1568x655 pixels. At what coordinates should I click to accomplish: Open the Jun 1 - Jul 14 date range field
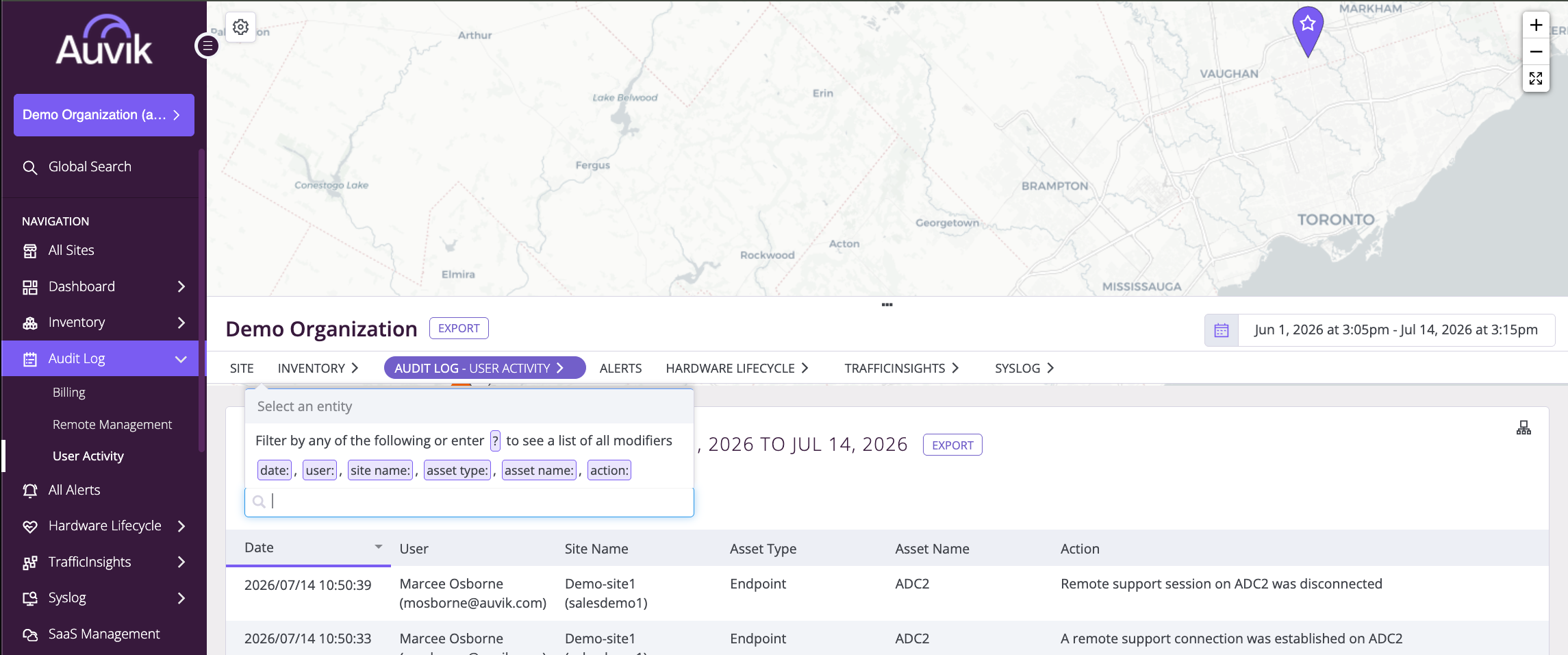click(x=1395, y=330)
